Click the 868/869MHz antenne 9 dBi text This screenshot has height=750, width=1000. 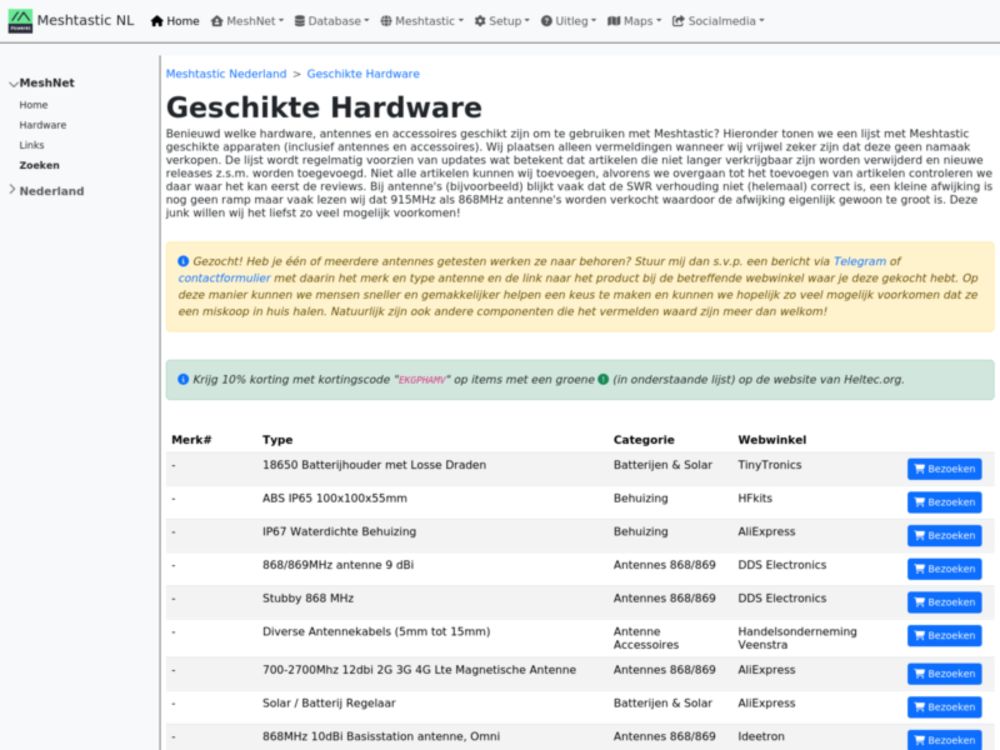337,564
